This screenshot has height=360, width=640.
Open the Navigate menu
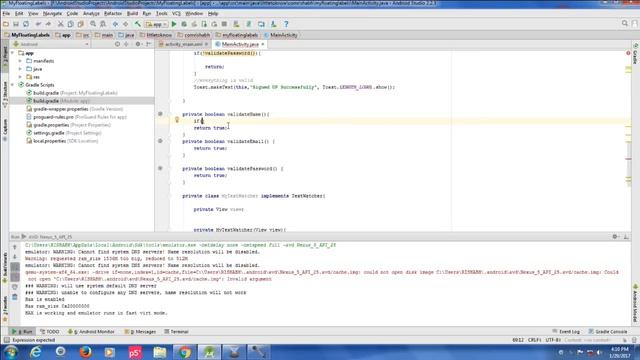tap(52, 13)
